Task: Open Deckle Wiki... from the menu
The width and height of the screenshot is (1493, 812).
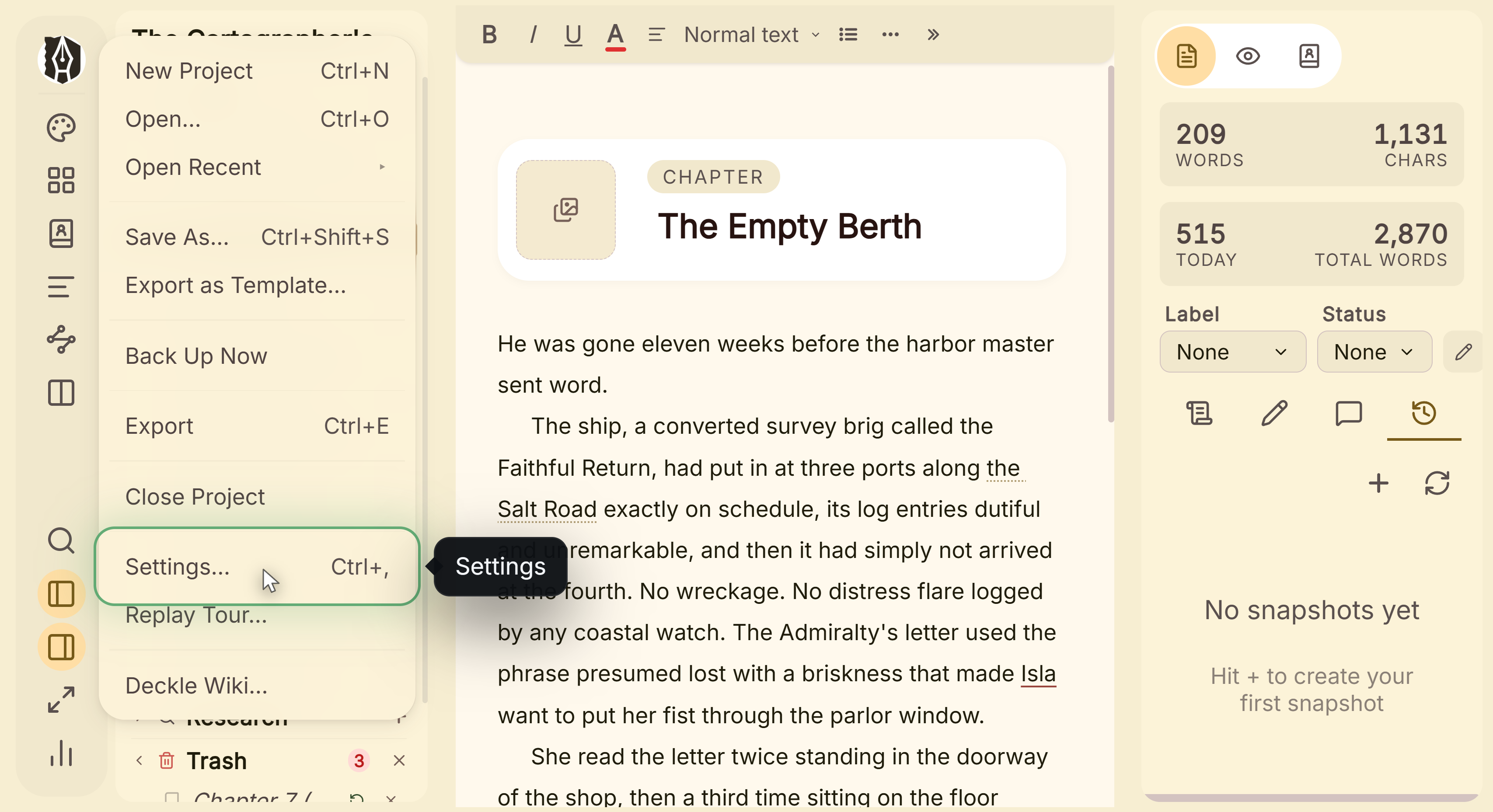Action: tap(257, 686)
